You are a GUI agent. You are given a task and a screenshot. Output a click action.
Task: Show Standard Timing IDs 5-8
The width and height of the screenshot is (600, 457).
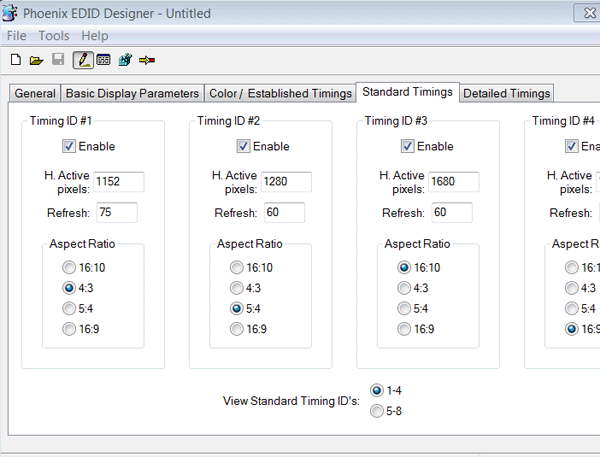(376, 410)
